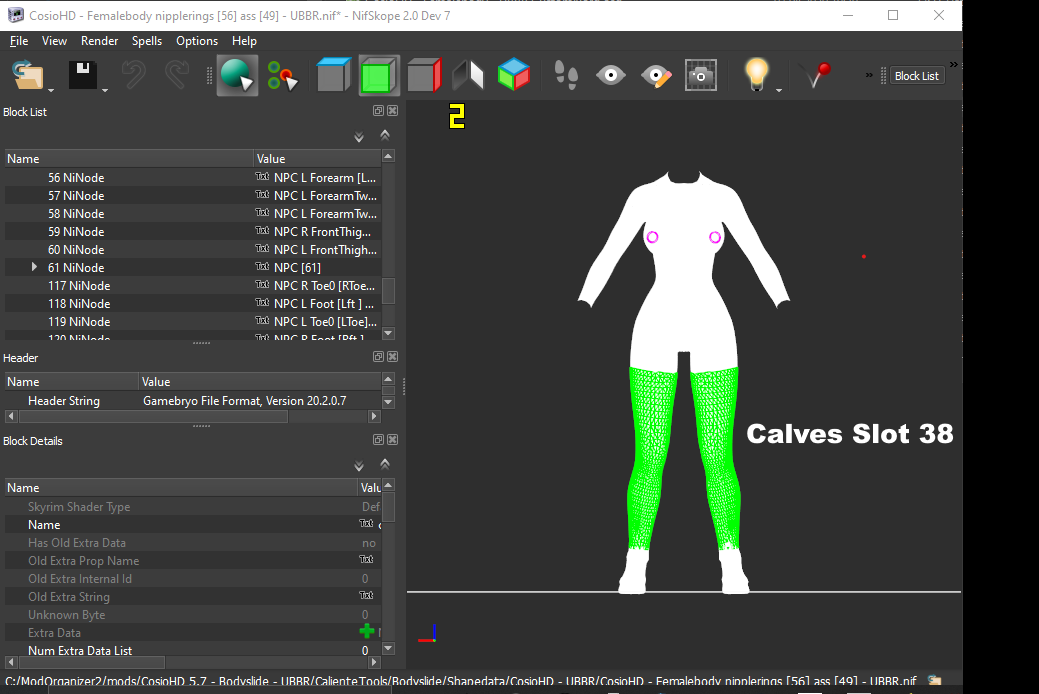Click the Block List Name column header
This screenshot has width=1039, height=694.
pyautogui.click(x=129, y=158)
